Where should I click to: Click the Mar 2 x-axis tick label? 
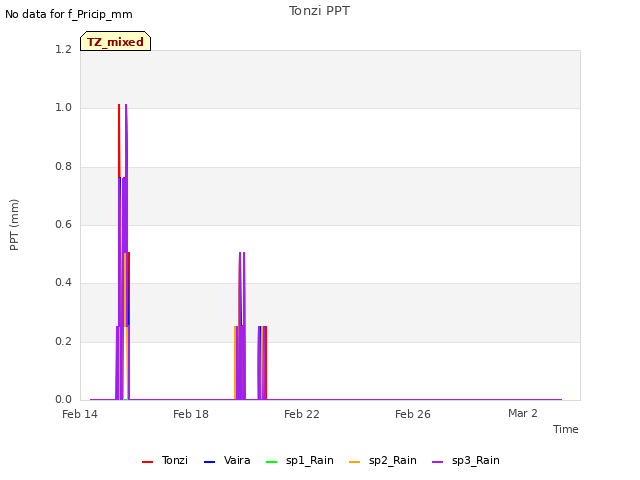(x=523, y=413)
